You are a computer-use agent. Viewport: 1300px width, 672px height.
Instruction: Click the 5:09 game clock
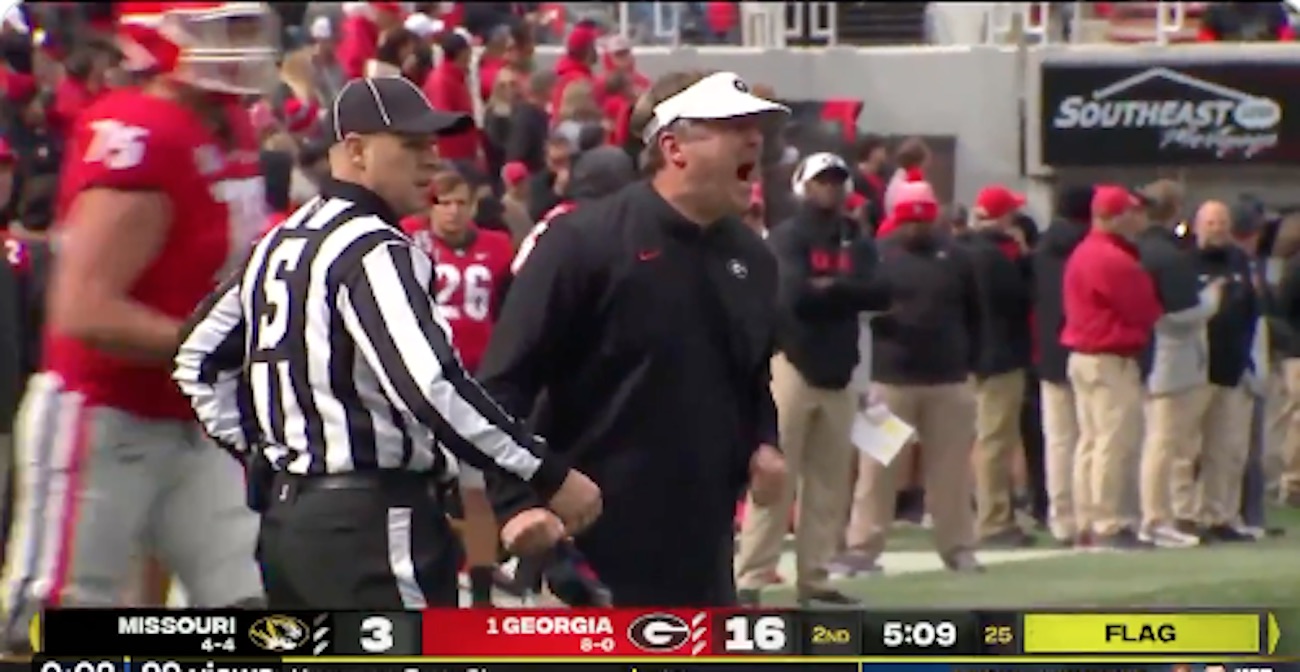click(905, 633)
